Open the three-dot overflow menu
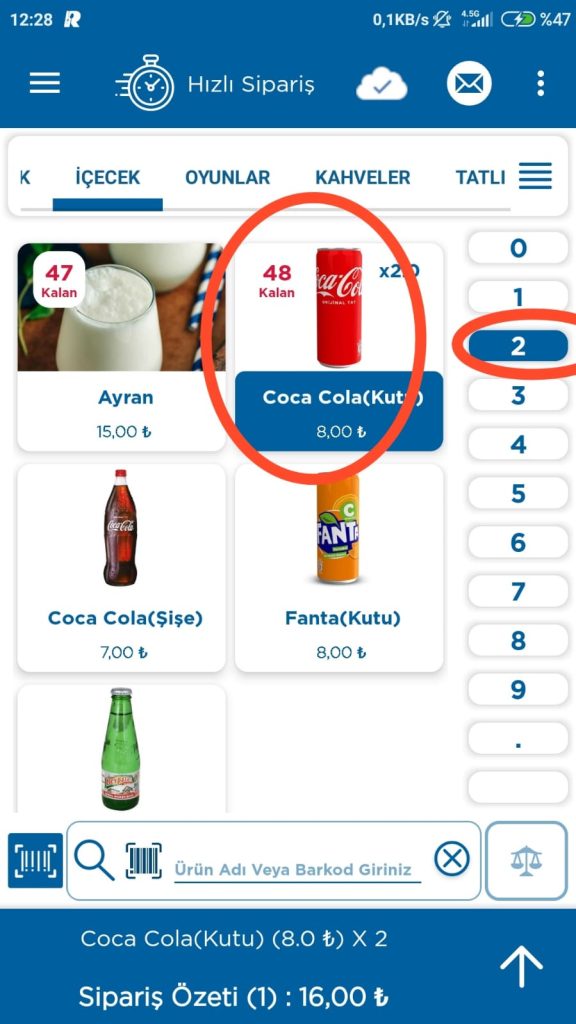 point(540,84)
